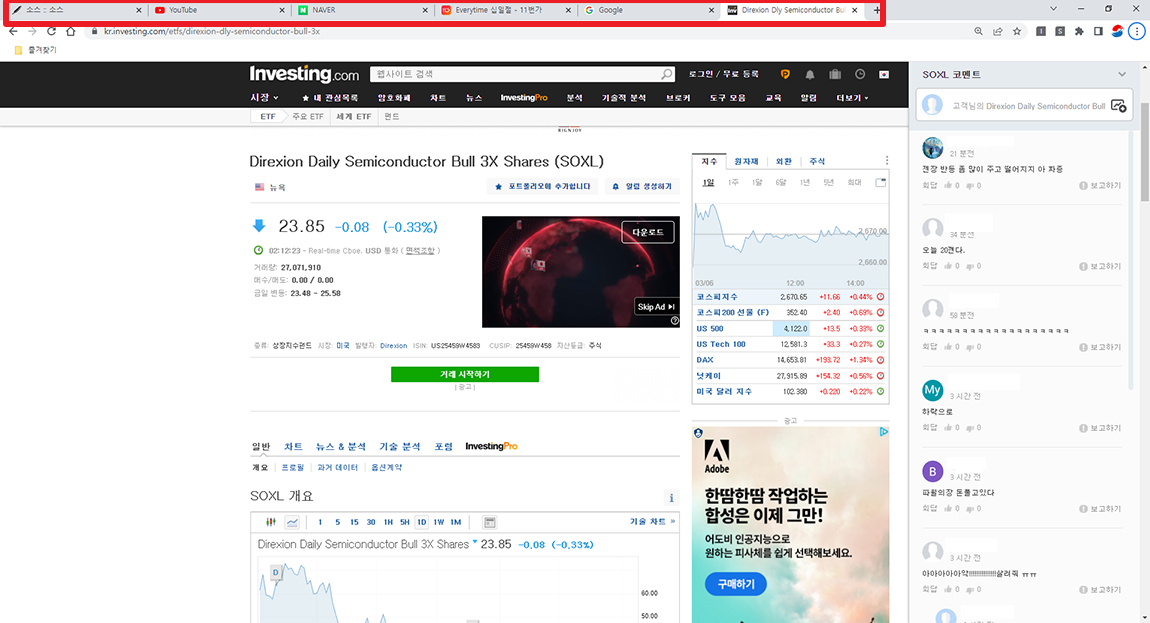1150x623 pixels.
Task: Click the ad info icon on video ad
Action: tap(675, 321)
